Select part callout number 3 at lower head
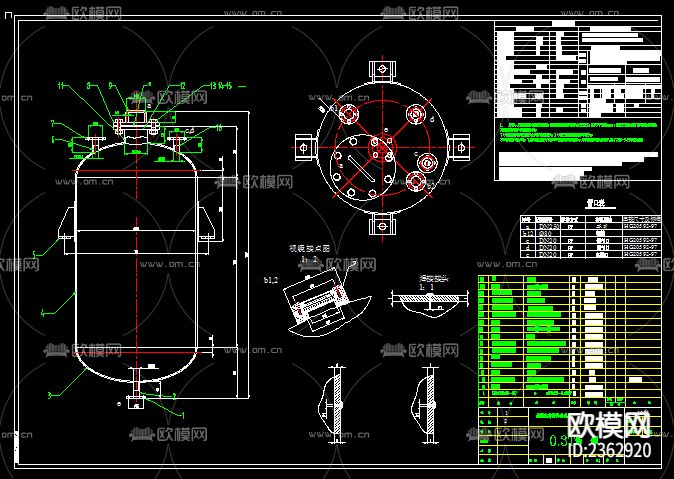 tap(50, 395)
